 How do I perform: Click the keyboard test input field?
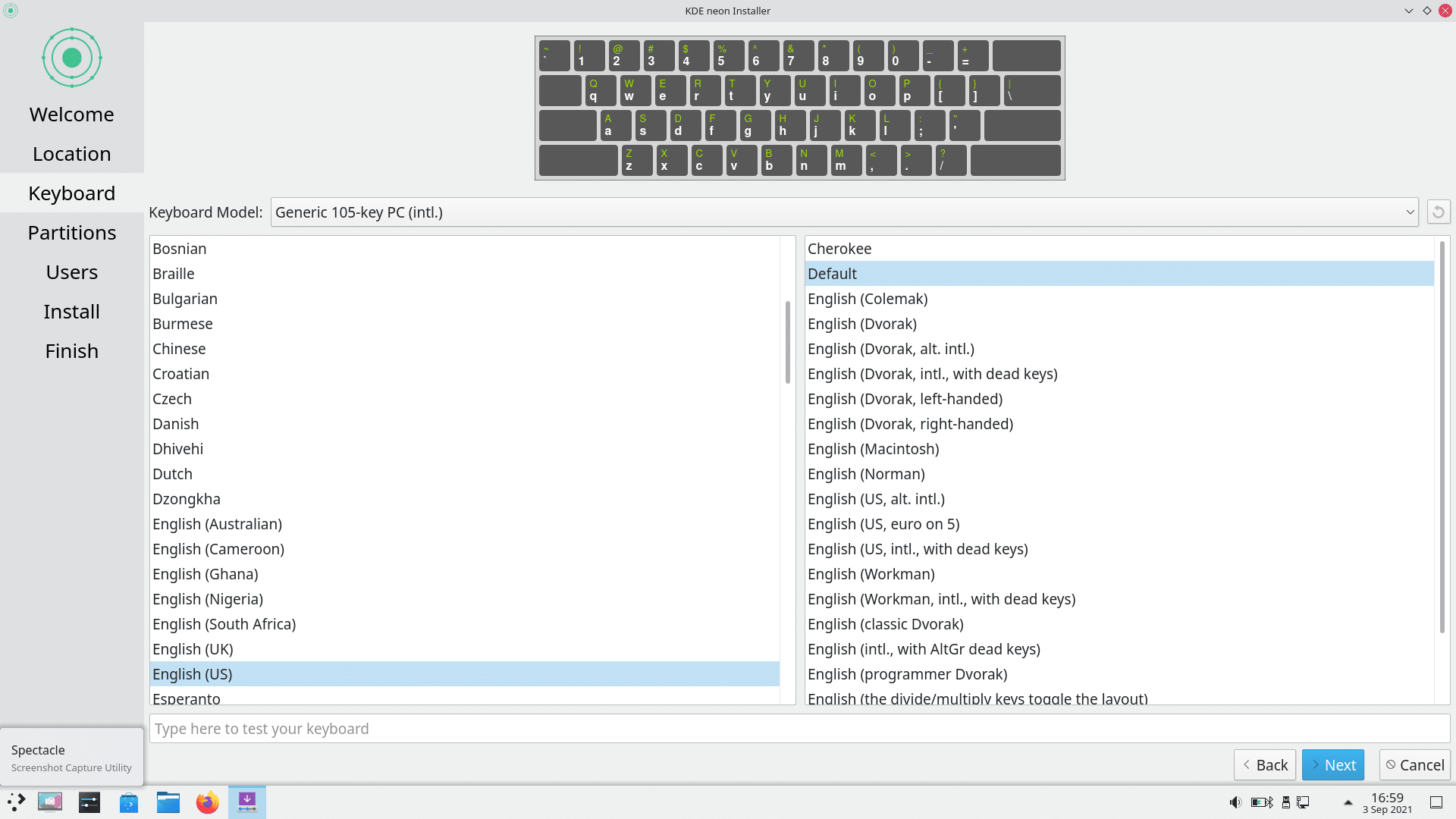tap(799, 729)
